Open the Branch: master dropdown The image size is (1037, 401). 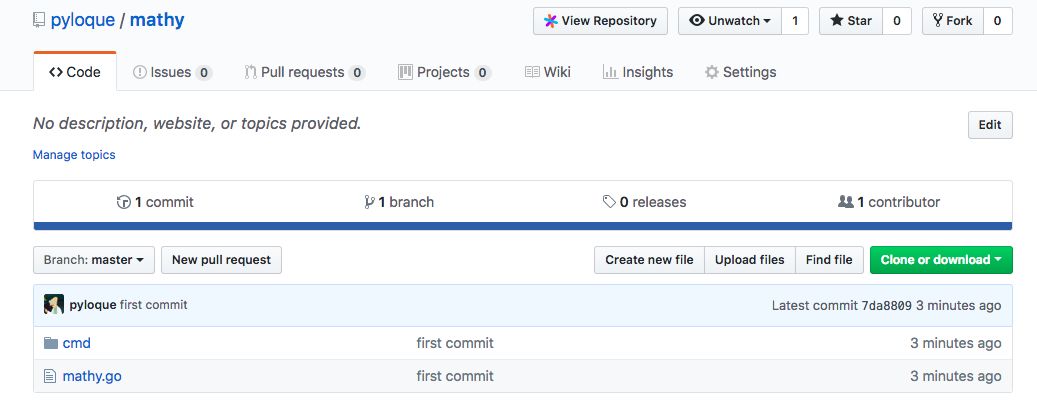[94, 260]
